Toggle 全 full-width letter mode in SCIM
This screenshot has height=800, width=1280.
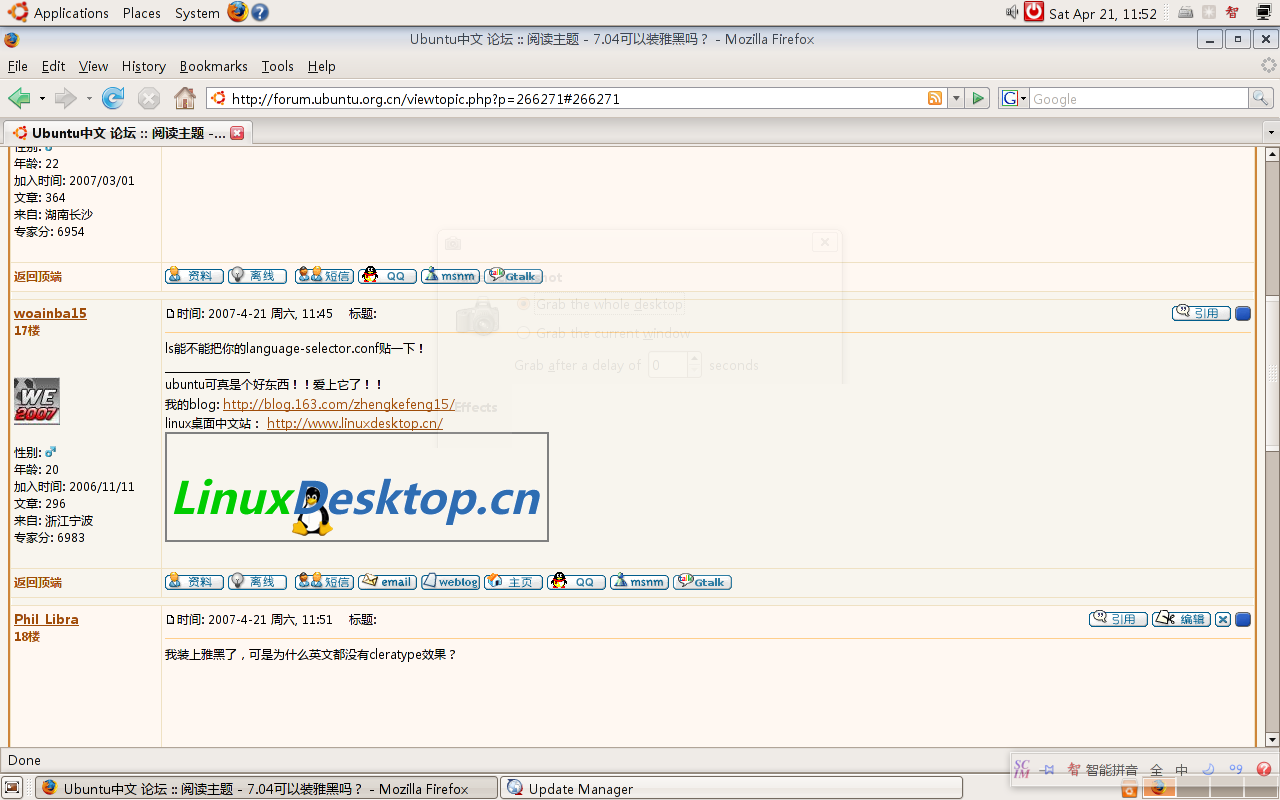[1156, 770]
